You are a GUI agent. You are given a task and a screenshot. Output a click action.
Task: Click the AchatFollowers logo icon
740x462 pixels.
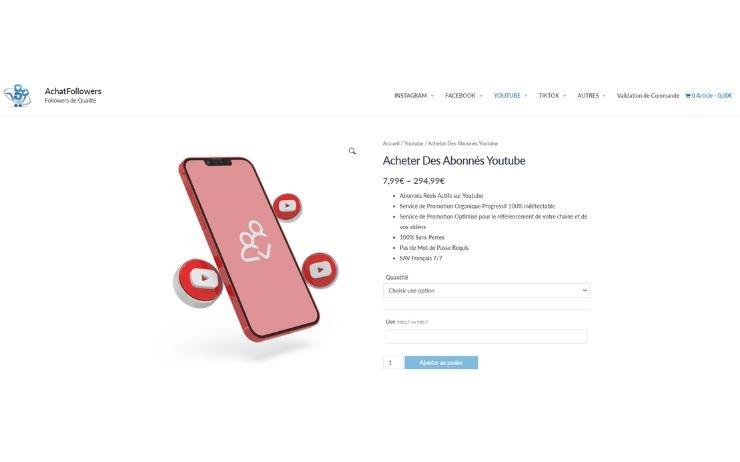(x=17, y=96)
